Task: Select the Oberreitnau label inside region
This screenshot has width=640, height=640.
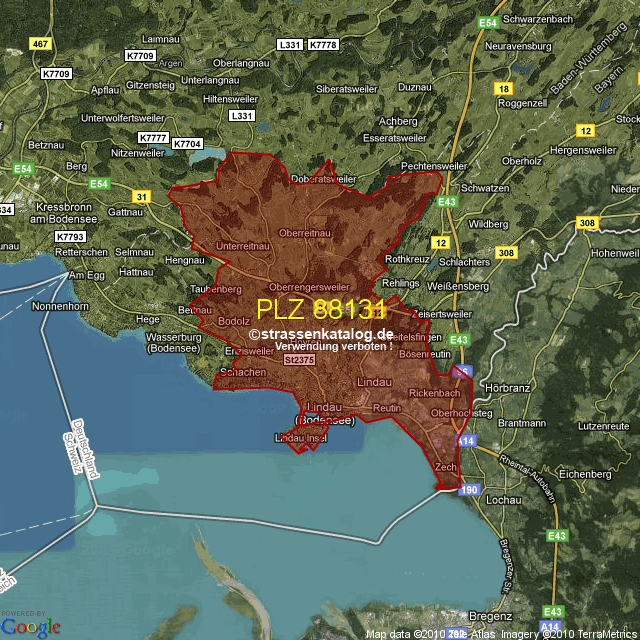Action: 305,232
